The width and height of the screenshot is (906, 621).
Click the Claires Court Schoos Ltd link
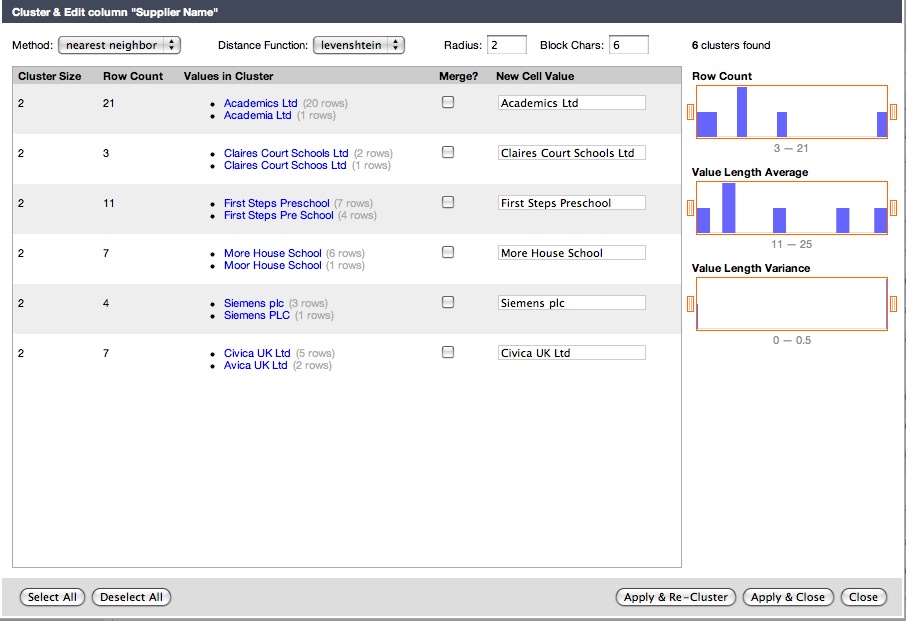(x=285, y=165)
